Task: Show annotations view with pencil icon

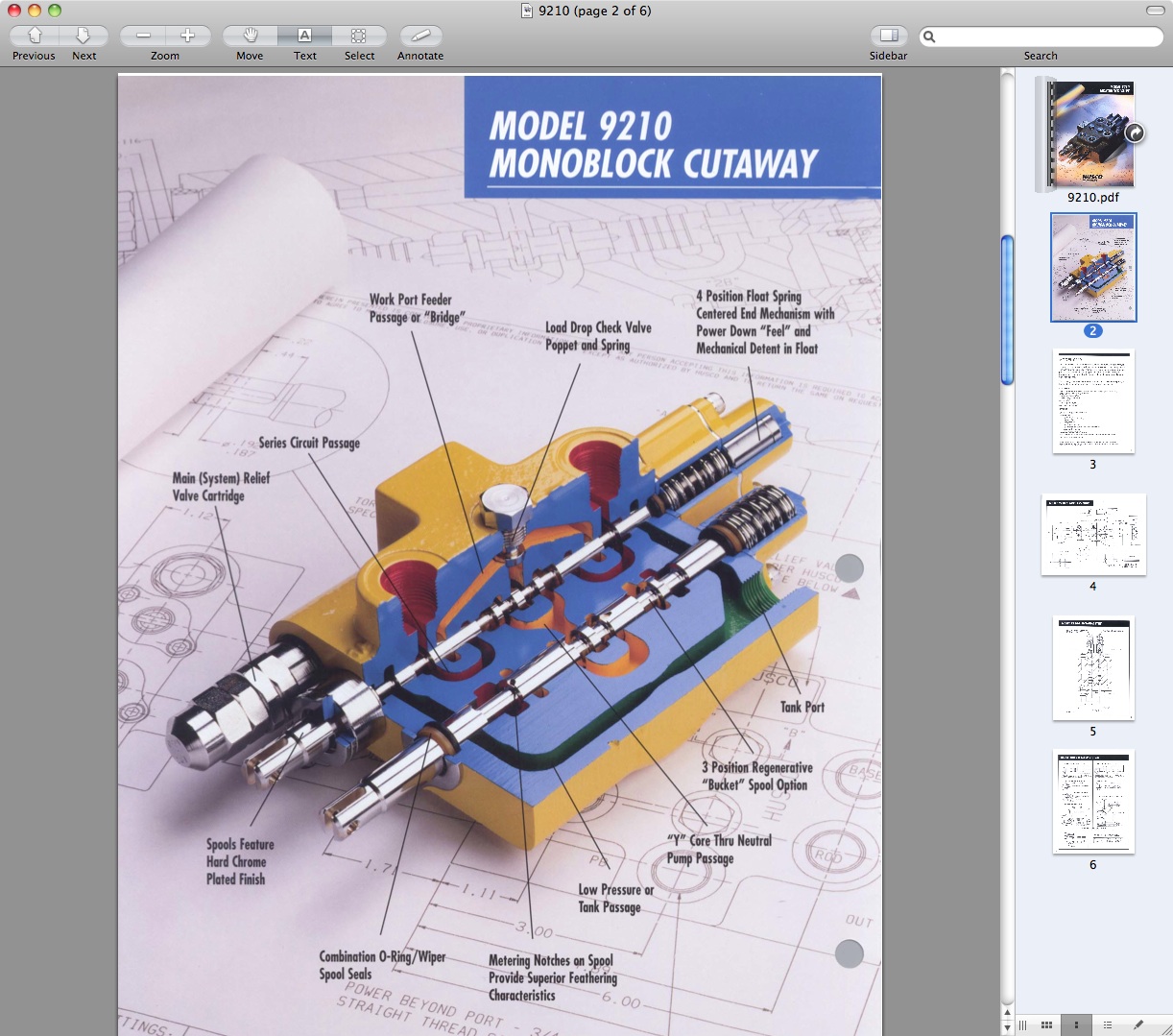Action: tap(1138, 1025)
